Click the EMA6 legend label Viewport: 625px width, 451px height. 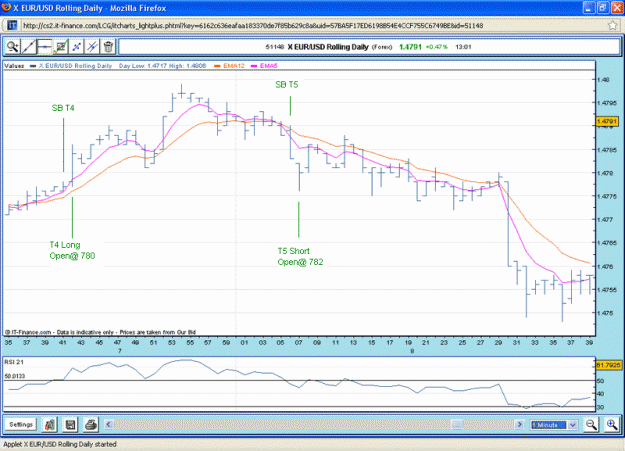click(x=269, y=66)
